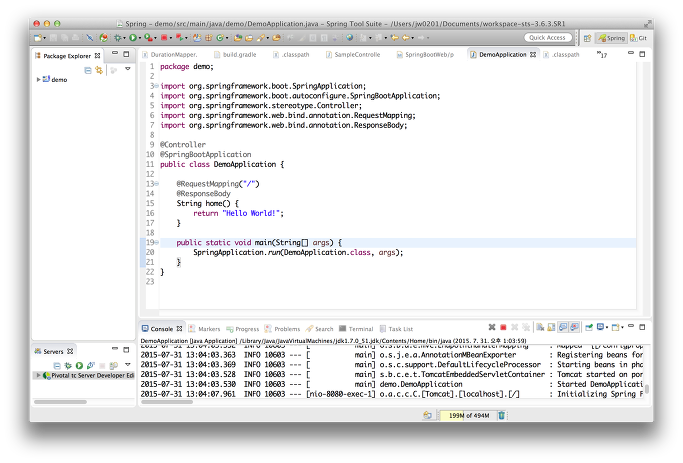Click line 16 return Hello World statement
The height and width of the screenshot is (463, 683).
pos(238,213)
